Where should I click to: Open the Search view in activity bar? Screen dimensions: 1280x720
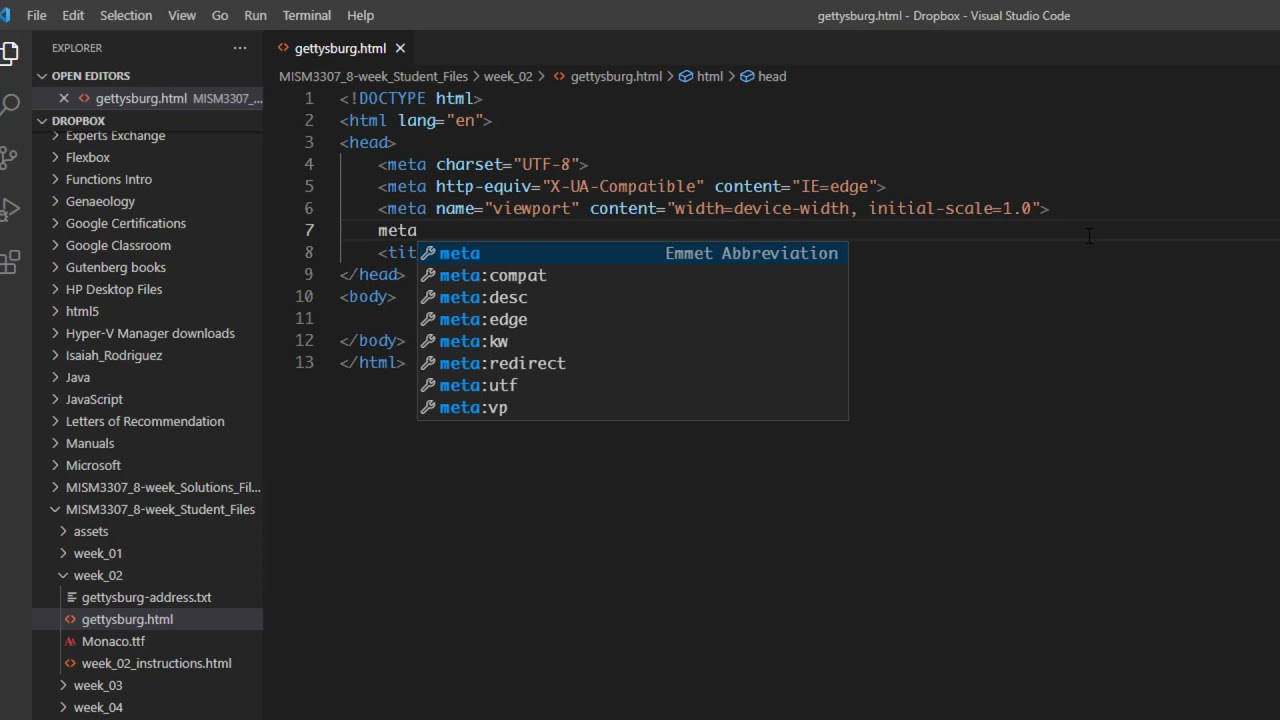click(x=10, y=104)
